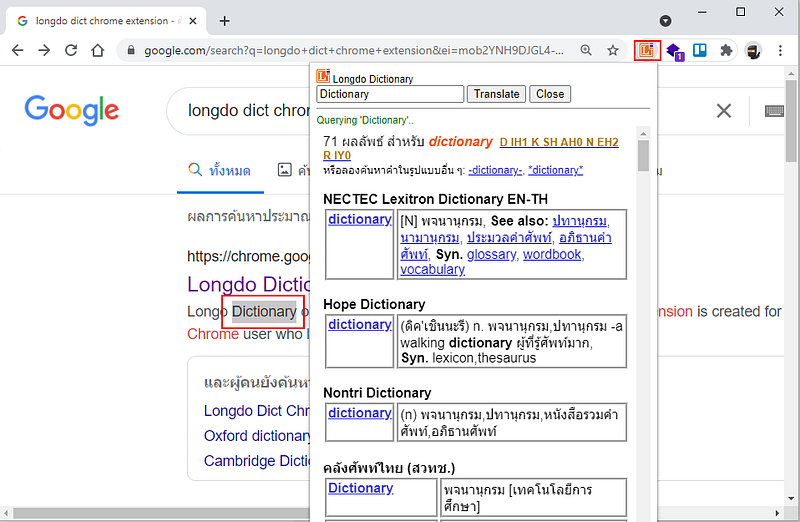The image size is (800, 522).
Task: Open the vocabulary synonym link
Action: coord(433,269)
